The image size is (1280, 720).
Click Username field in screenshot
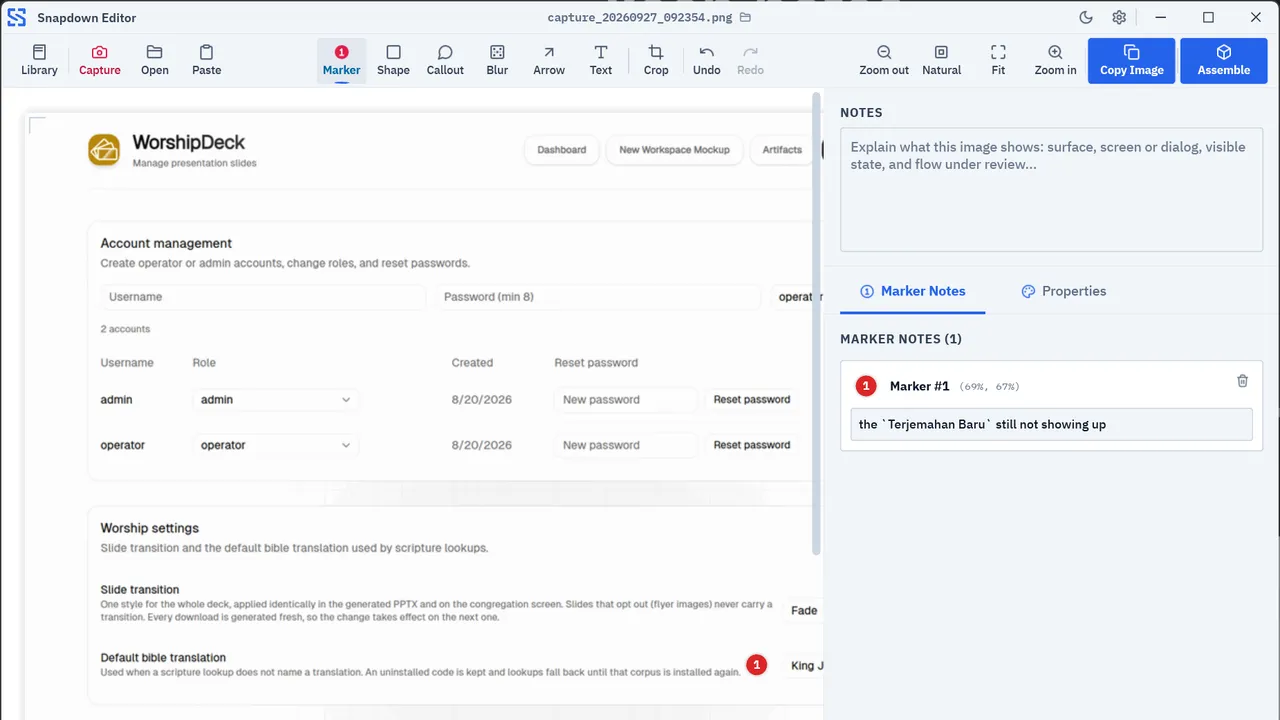click(x=263, y=297)
